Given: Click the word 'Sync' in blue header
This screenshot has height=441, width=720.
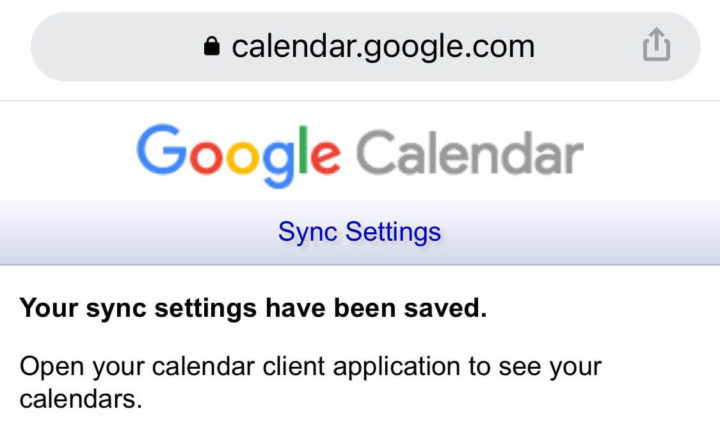Looking at the screenshot, I should 308,232.
